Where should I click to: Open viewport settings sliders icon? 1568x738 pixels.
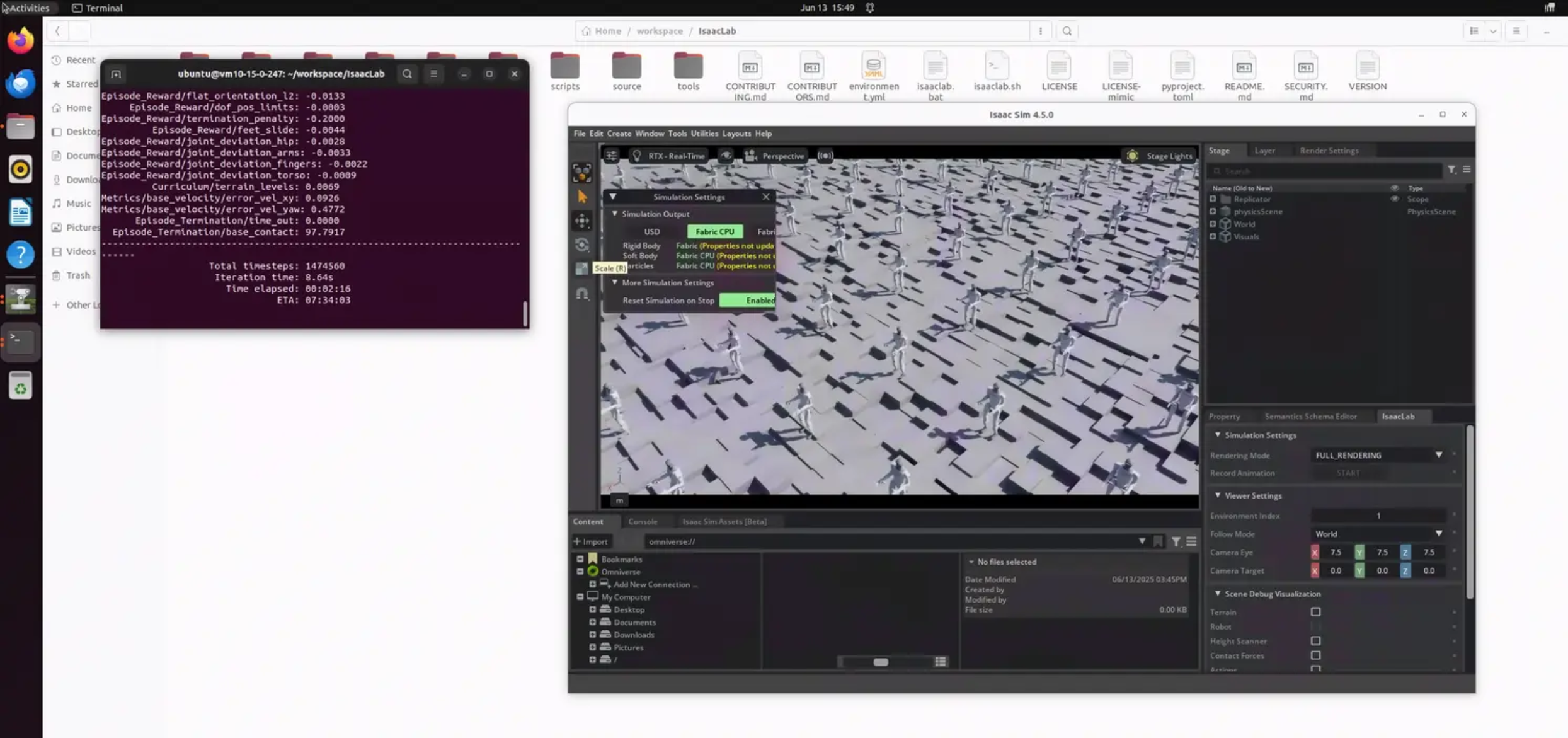click(x=611, y=156)
